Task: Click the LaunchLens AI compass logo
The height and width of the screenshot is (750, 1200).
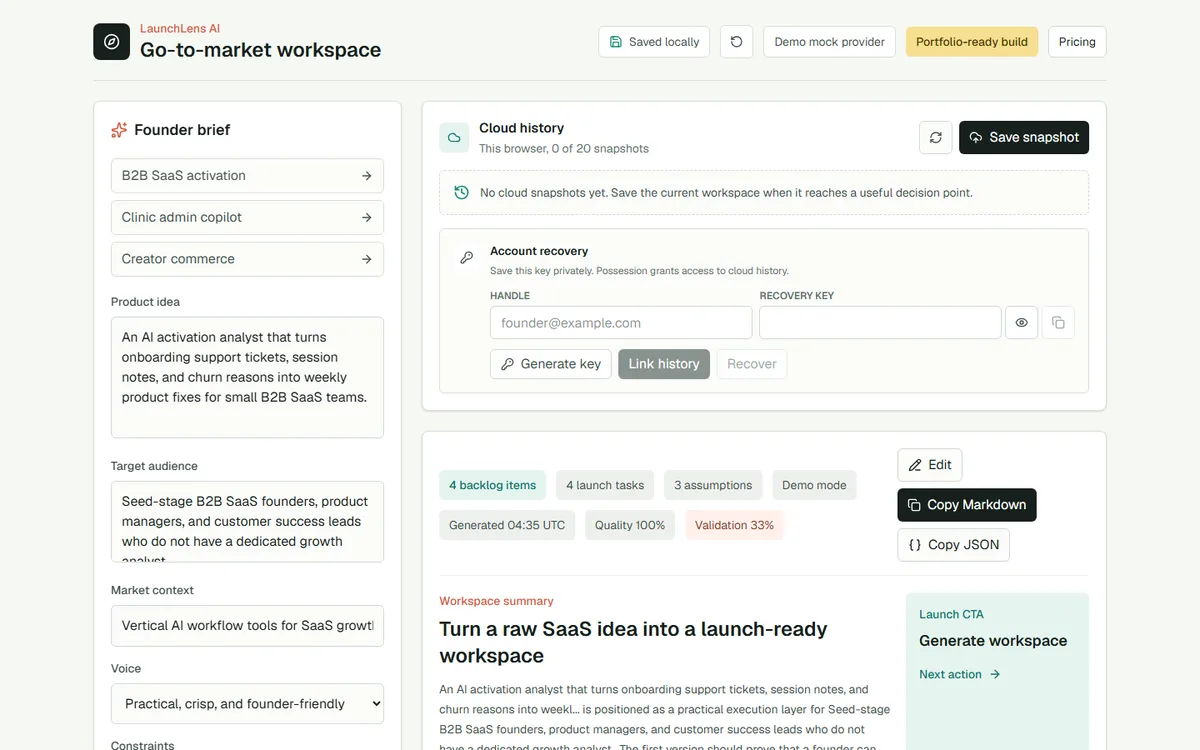Action: (111, 42)
